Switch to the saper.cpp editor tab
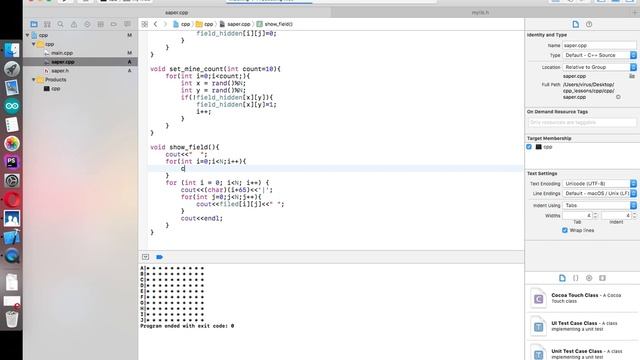Screen dimensions: 640x360 pos(177,13)
